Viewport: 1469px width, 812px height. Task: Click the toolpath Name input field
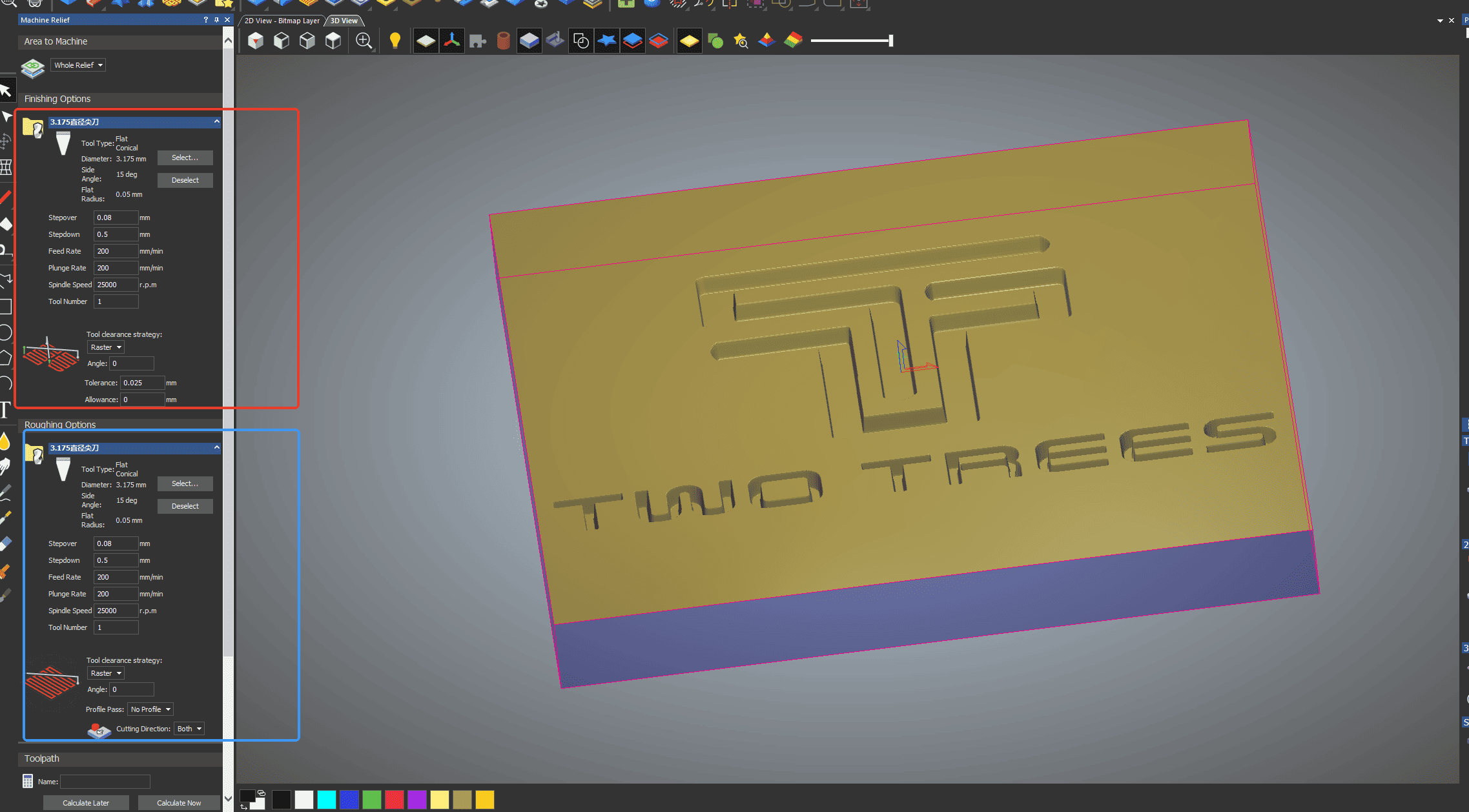(x=105, y=782)
